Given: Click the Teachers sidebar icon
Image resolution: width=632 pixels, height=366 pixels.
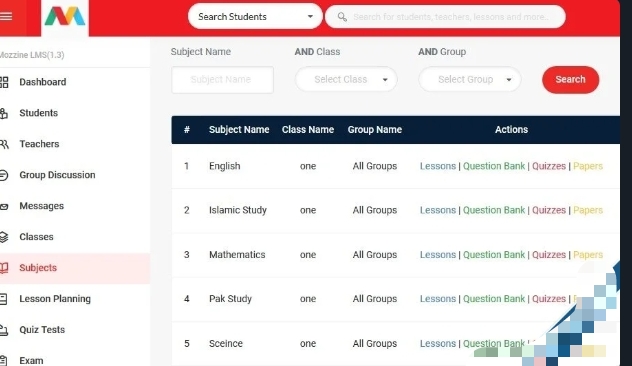Looking at the screenshot, I should pyautogui.click(x=4, y=144).
